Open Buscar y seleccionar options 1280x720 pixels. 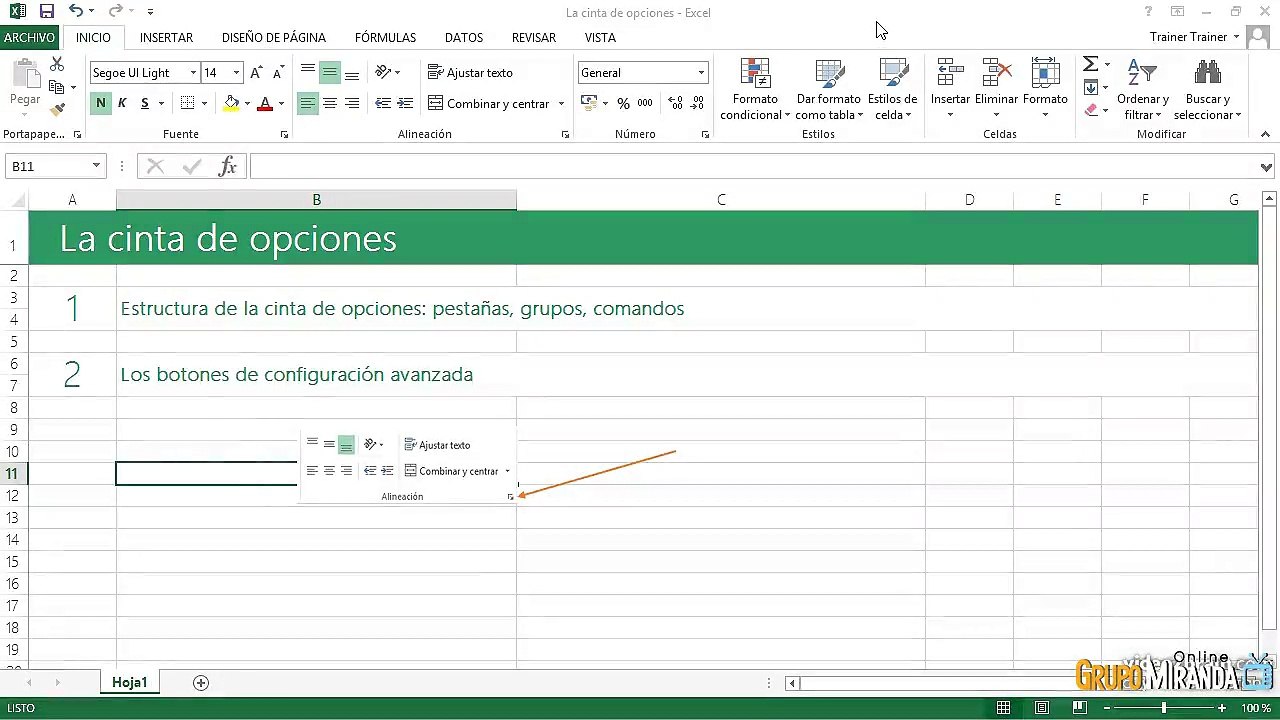pyautogui.click(x=1208, y=89)
